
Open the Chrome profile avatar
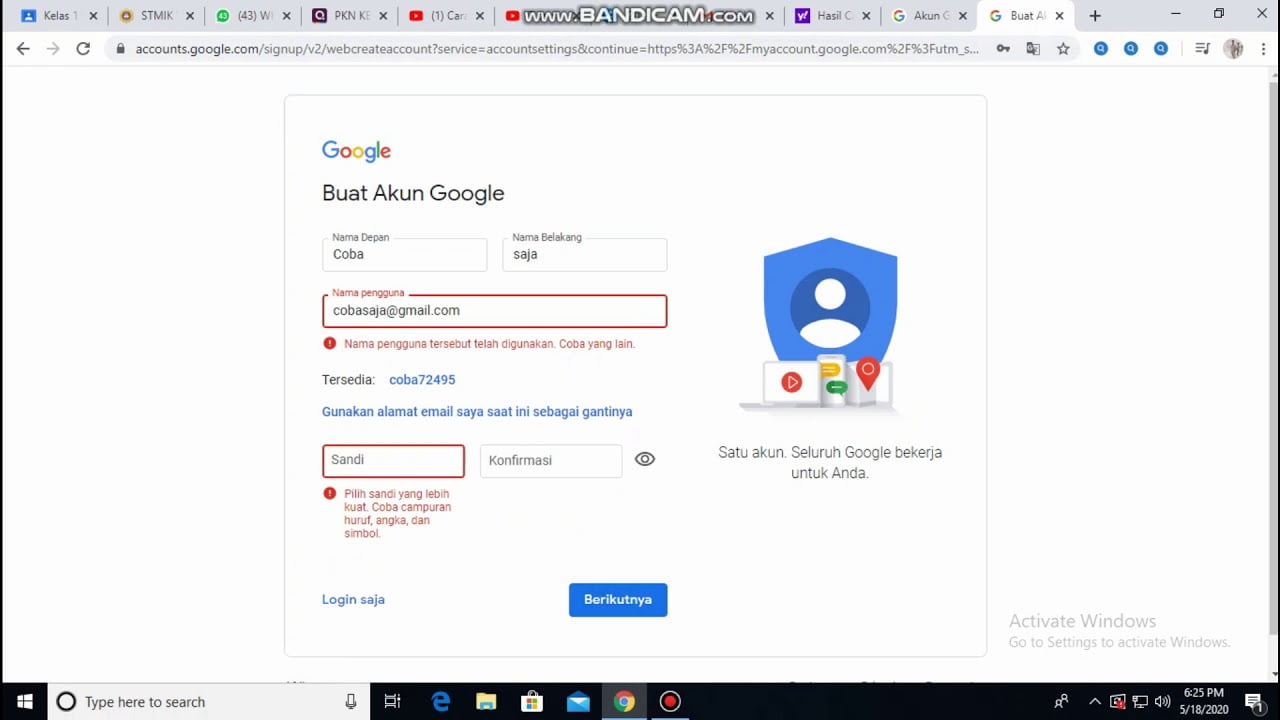(1233, 48)
